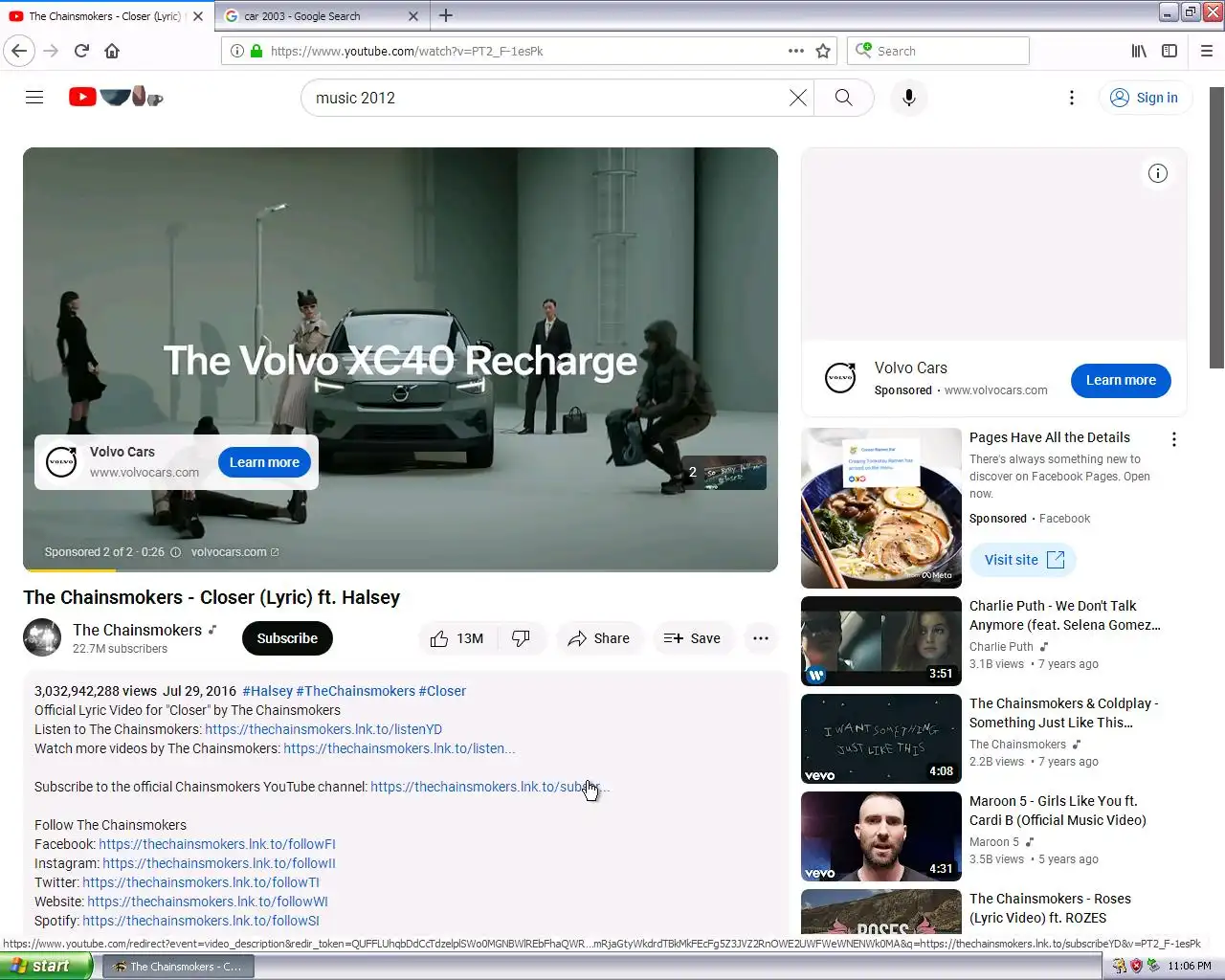Like the video with thumbs-up icon
The height and width of the screenshot is (980, 1225).
[457, 638]
